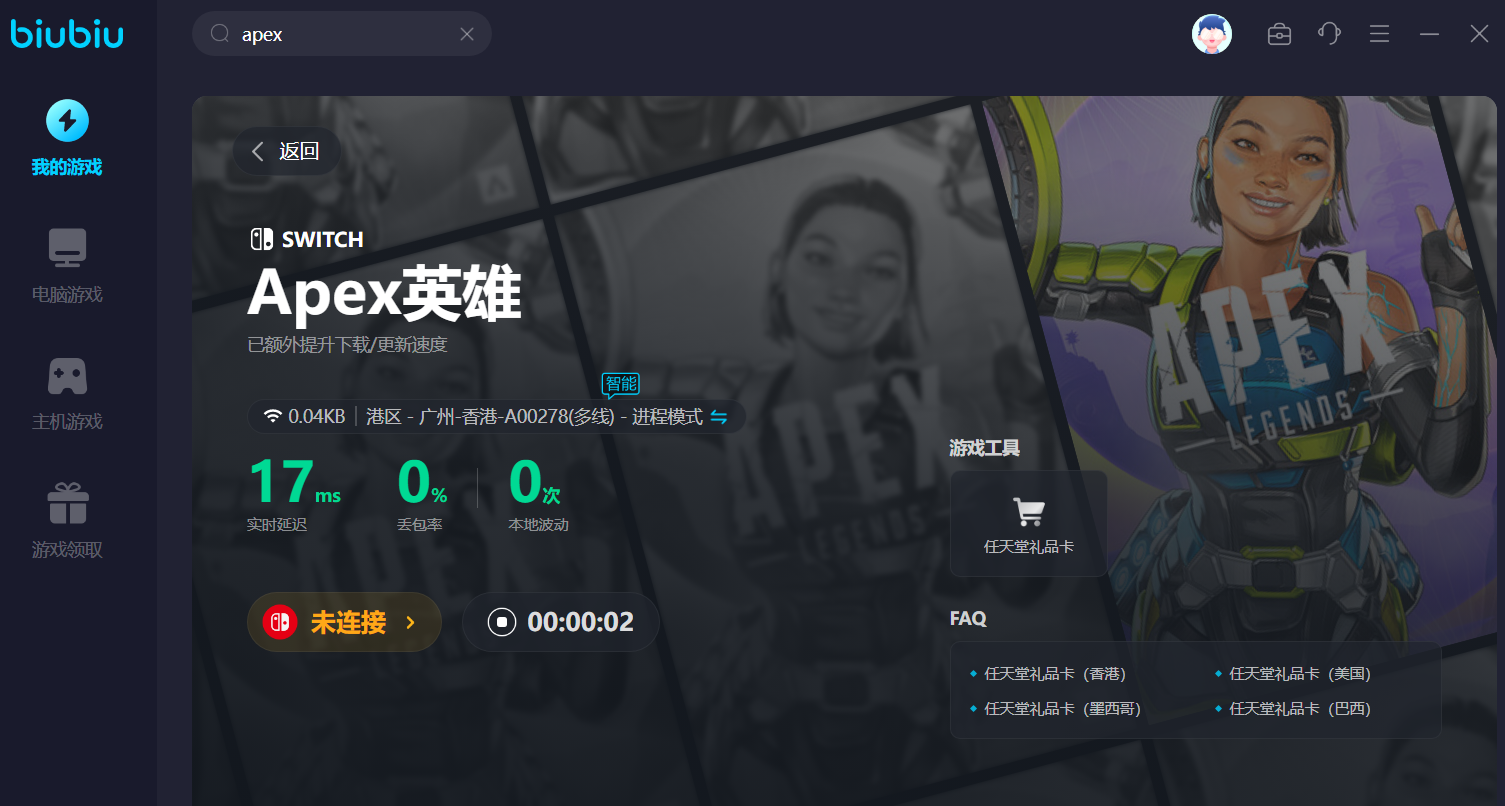Open the 我的游戏 lightning icon

[x=67, y=121]
